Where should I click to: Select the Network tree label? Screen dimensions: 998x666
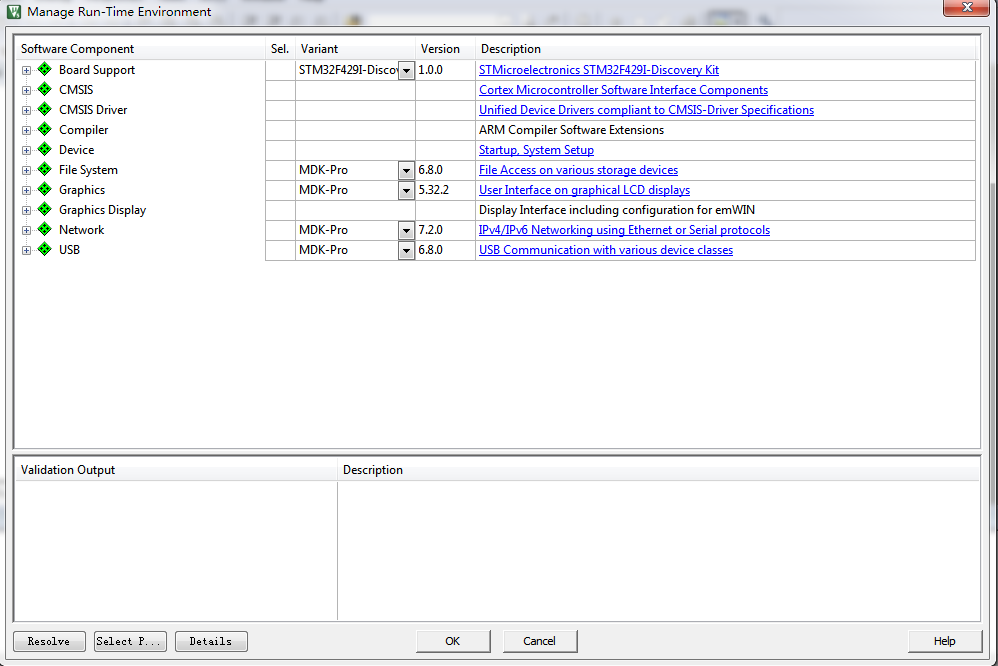[x=81, y=230]
